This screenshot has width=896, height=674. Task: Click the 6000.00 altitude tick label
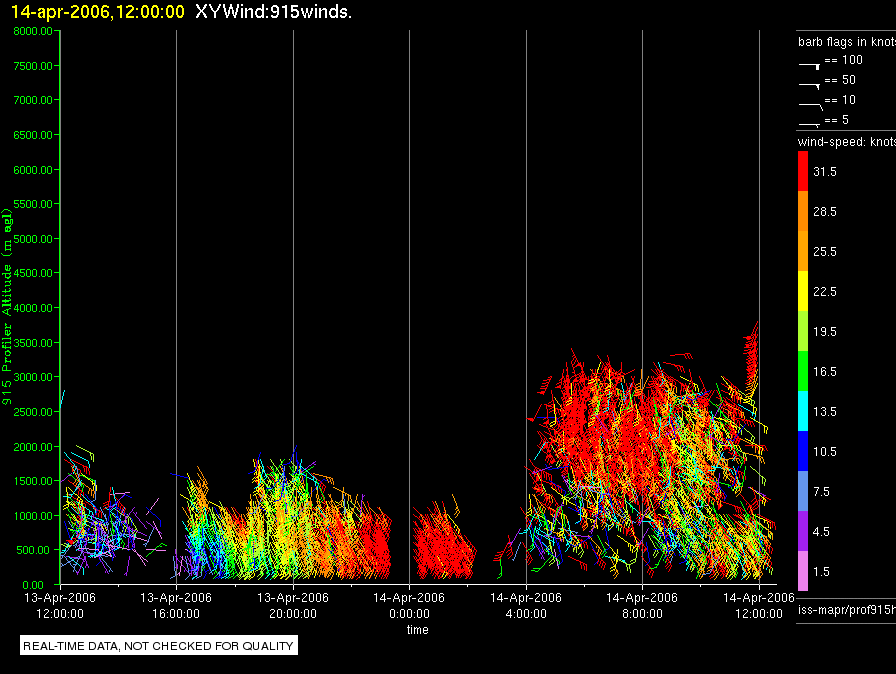[x=33, y=170]
